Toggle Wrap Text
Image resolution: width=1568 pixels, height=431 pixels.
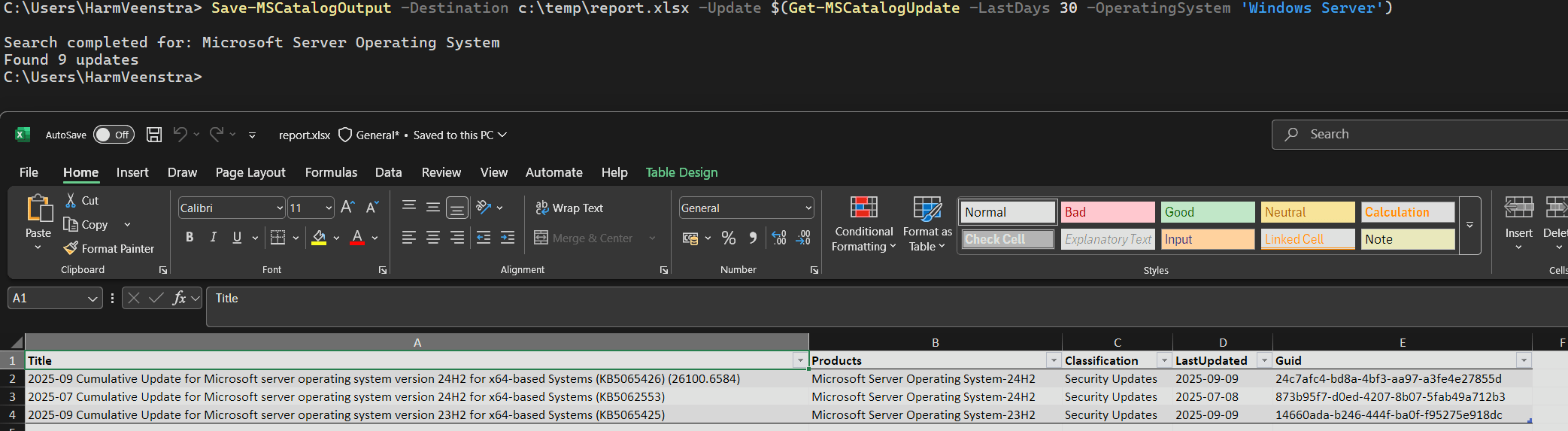(x=569, y=208)
